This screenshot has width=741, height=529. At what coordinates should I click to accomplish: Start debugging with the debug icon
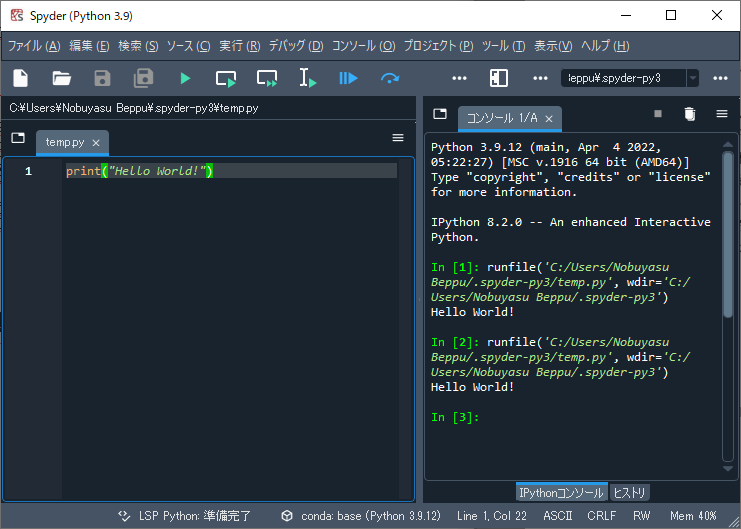click(348, 78)
